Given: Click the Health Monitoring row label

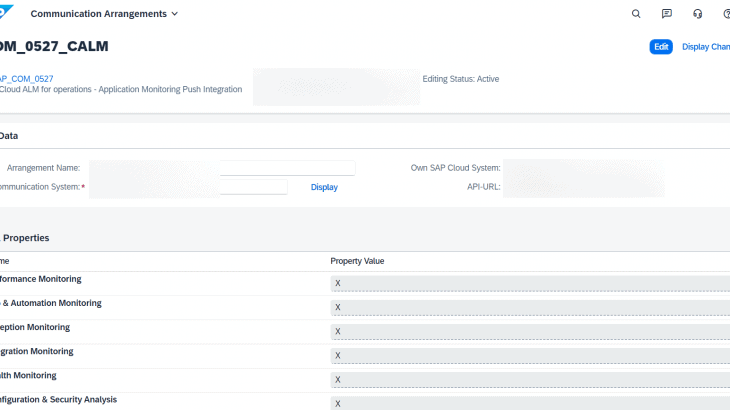Looking at the screenshot, I should pyautogui.click(x=28, y=376).
